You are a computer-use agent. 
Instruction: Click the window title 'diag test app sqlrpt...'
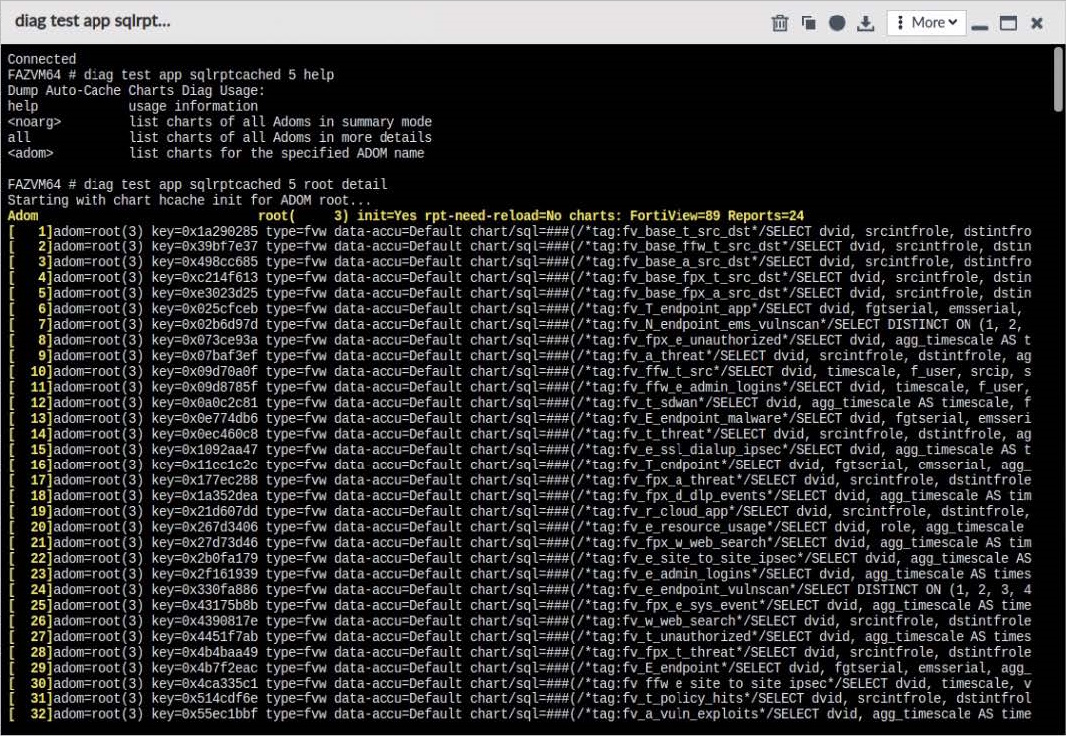coord(92,21)
